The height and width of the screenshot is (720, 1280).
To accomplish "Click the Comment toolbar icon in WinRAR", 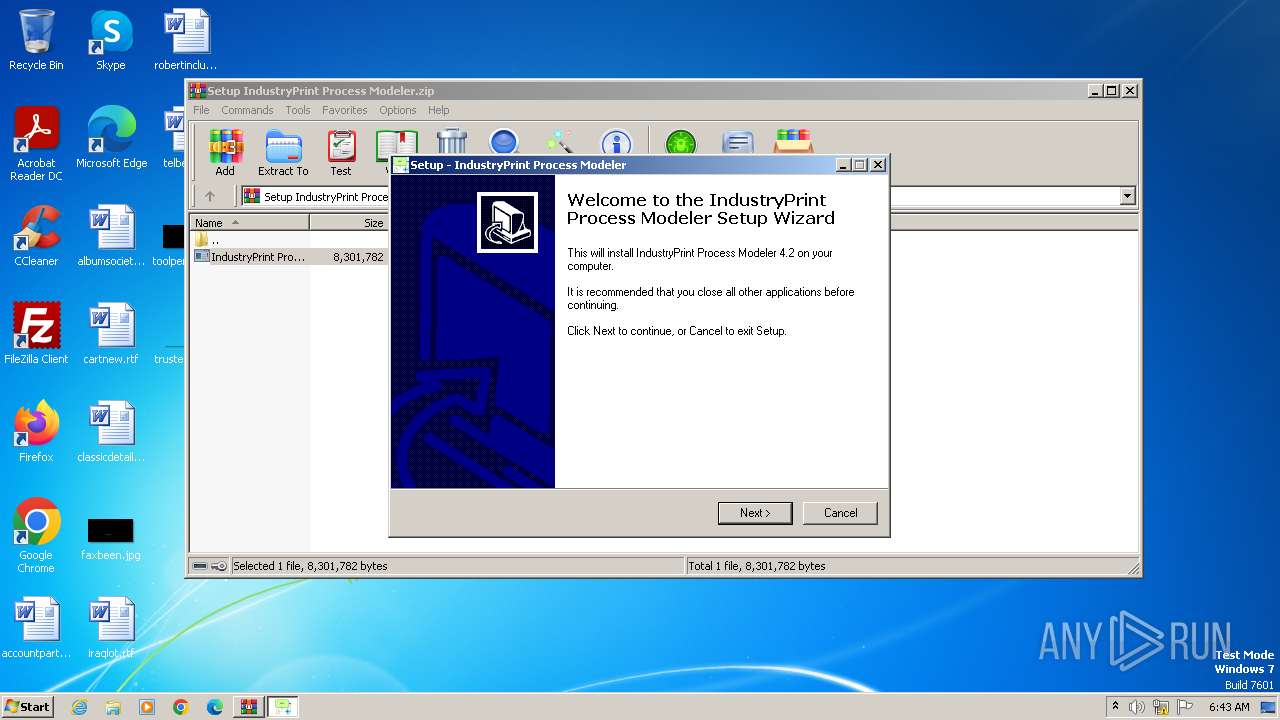I will [x=738, y=141].
